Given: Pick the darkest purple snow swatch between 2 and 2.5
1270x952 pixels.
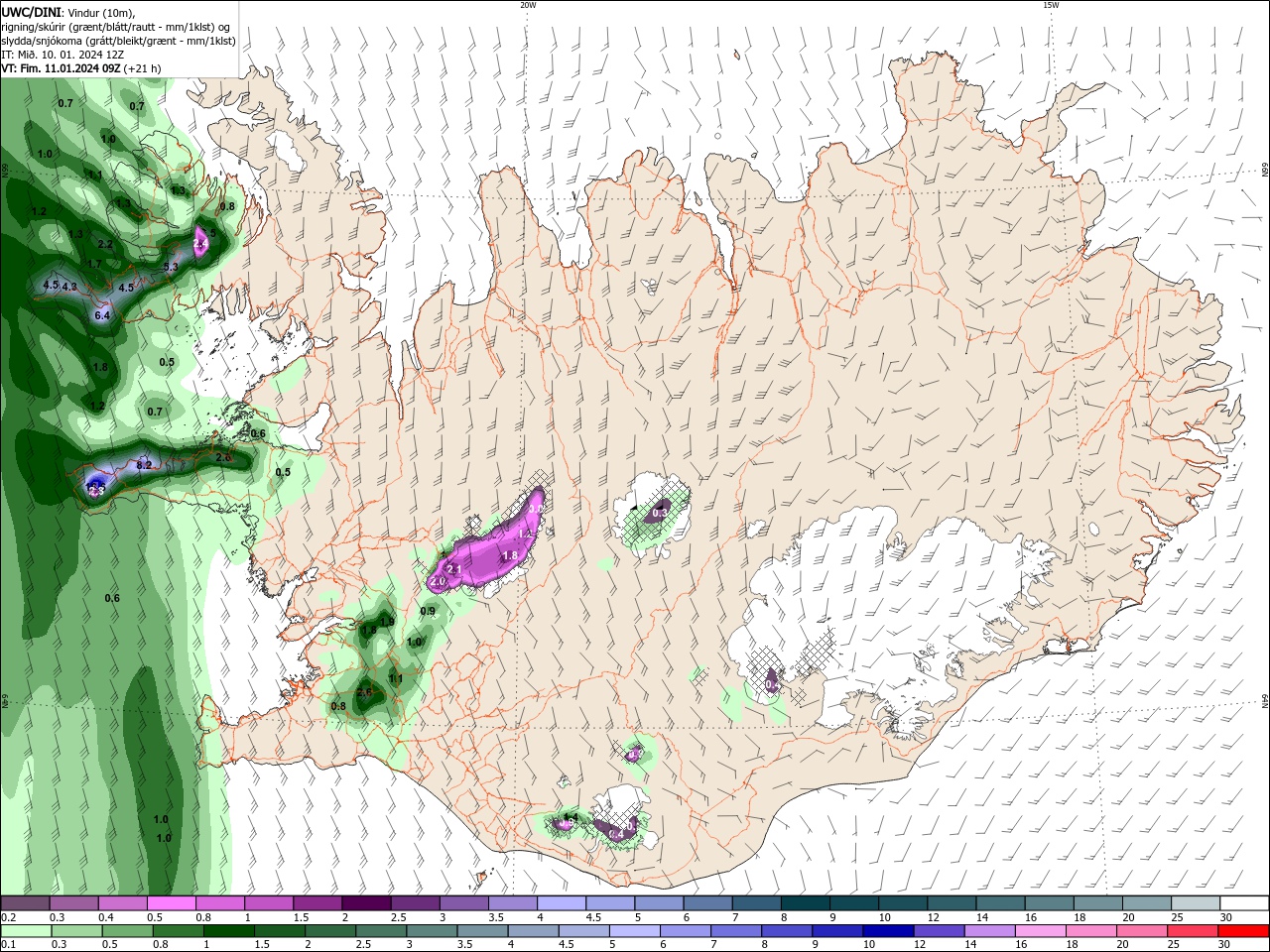Looking at the screenshot, I should coord(366,903).
